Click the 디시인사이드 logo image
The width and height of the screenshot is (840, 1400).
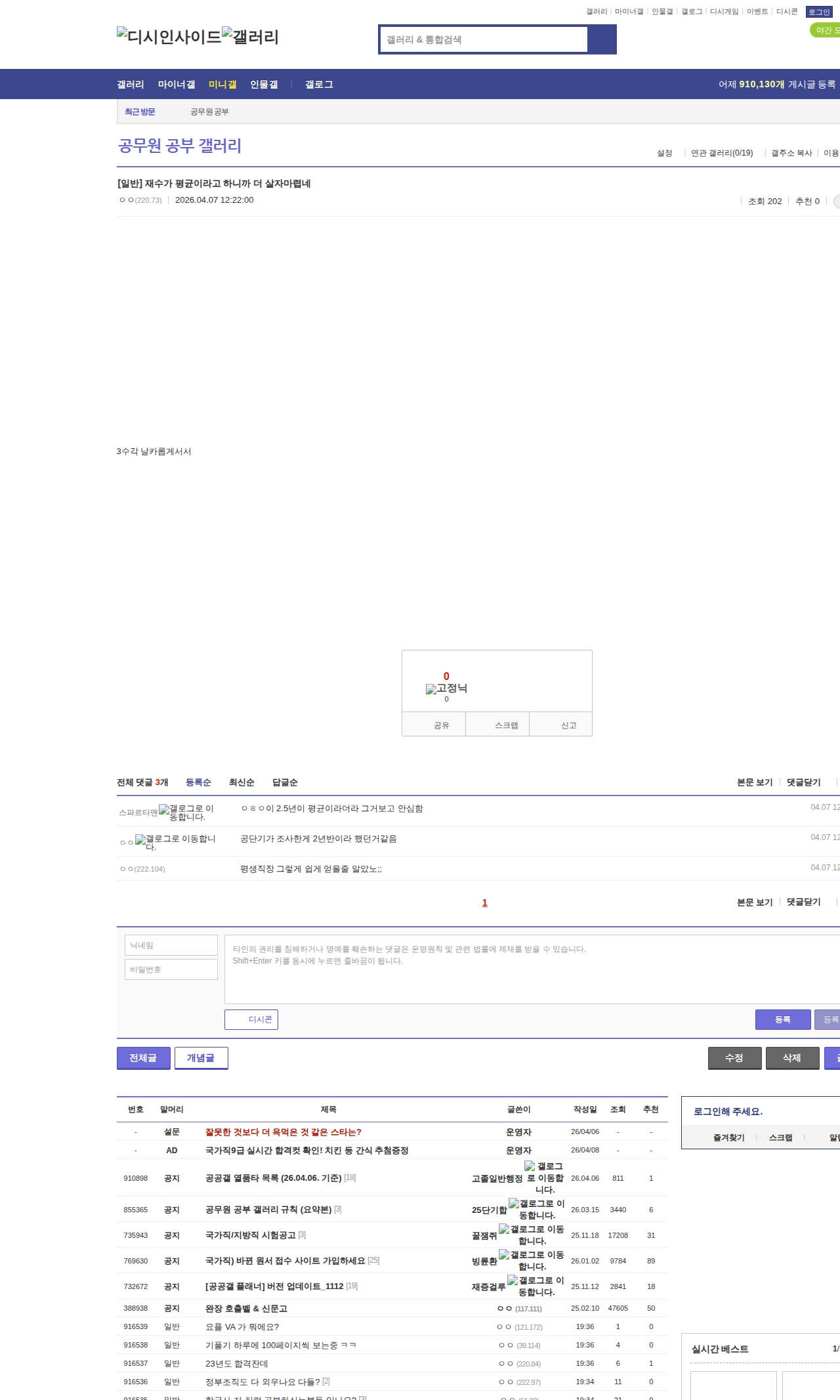tap(169, 37)
